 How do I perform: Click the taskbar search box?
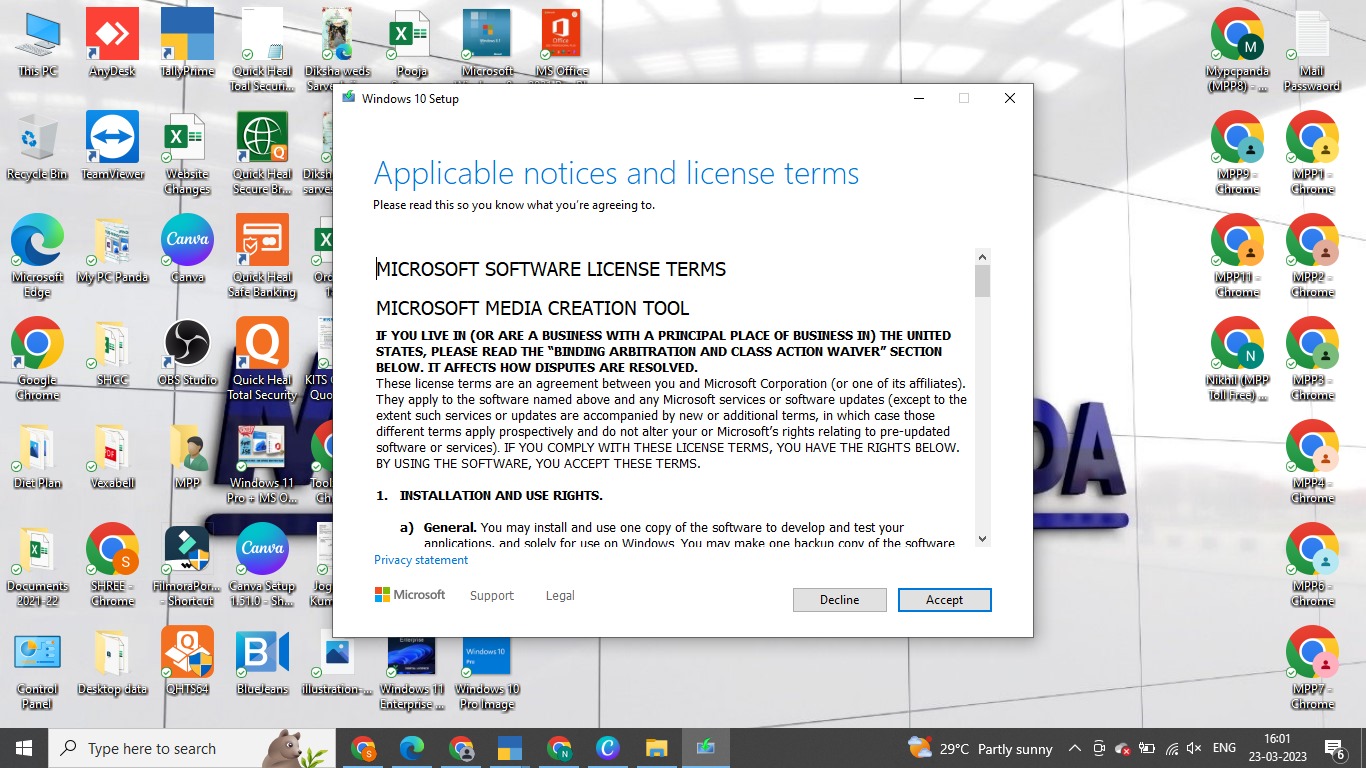[193, 748]
